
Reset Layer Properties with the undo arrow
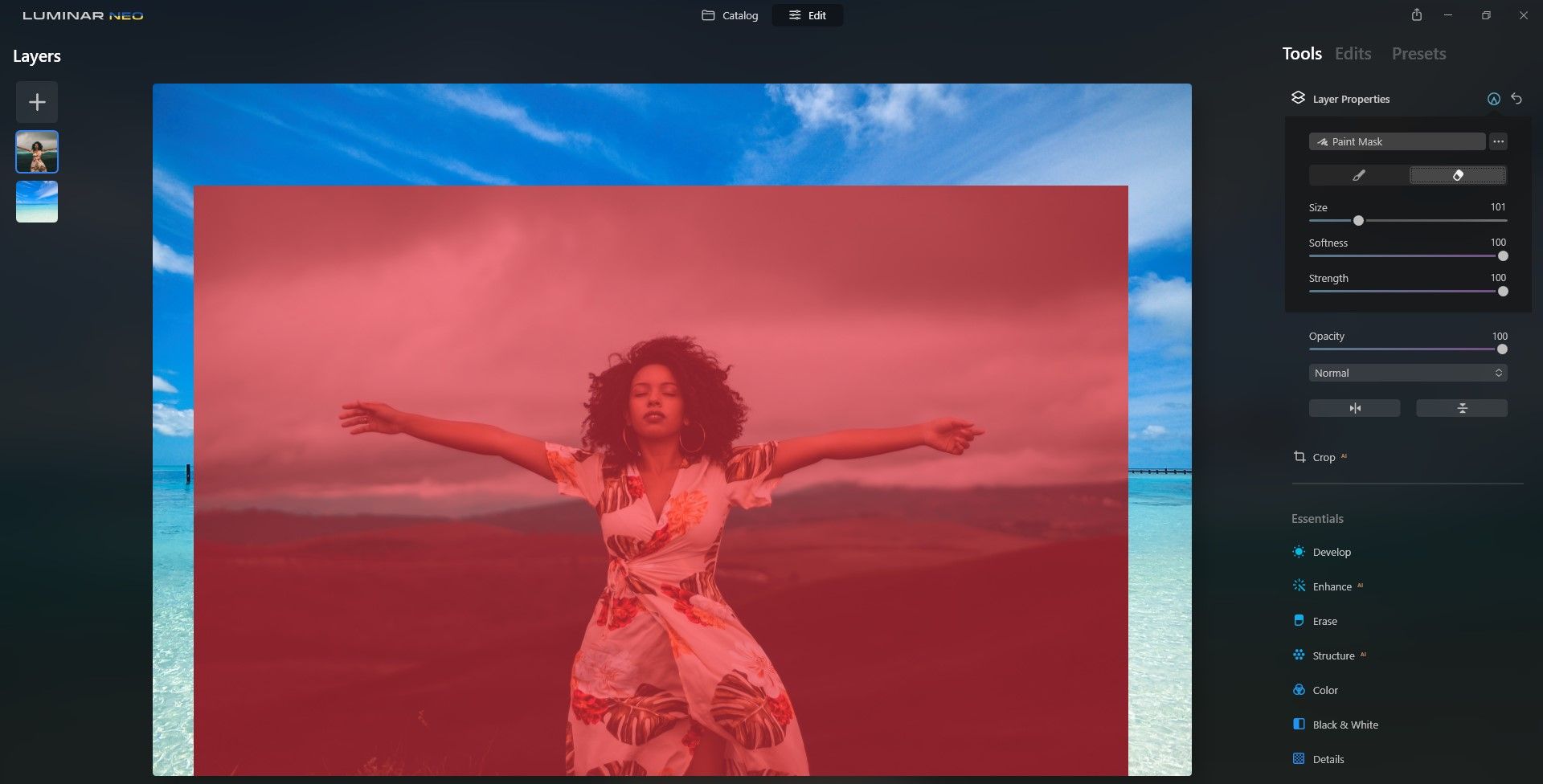click(x=1516, y=99)
